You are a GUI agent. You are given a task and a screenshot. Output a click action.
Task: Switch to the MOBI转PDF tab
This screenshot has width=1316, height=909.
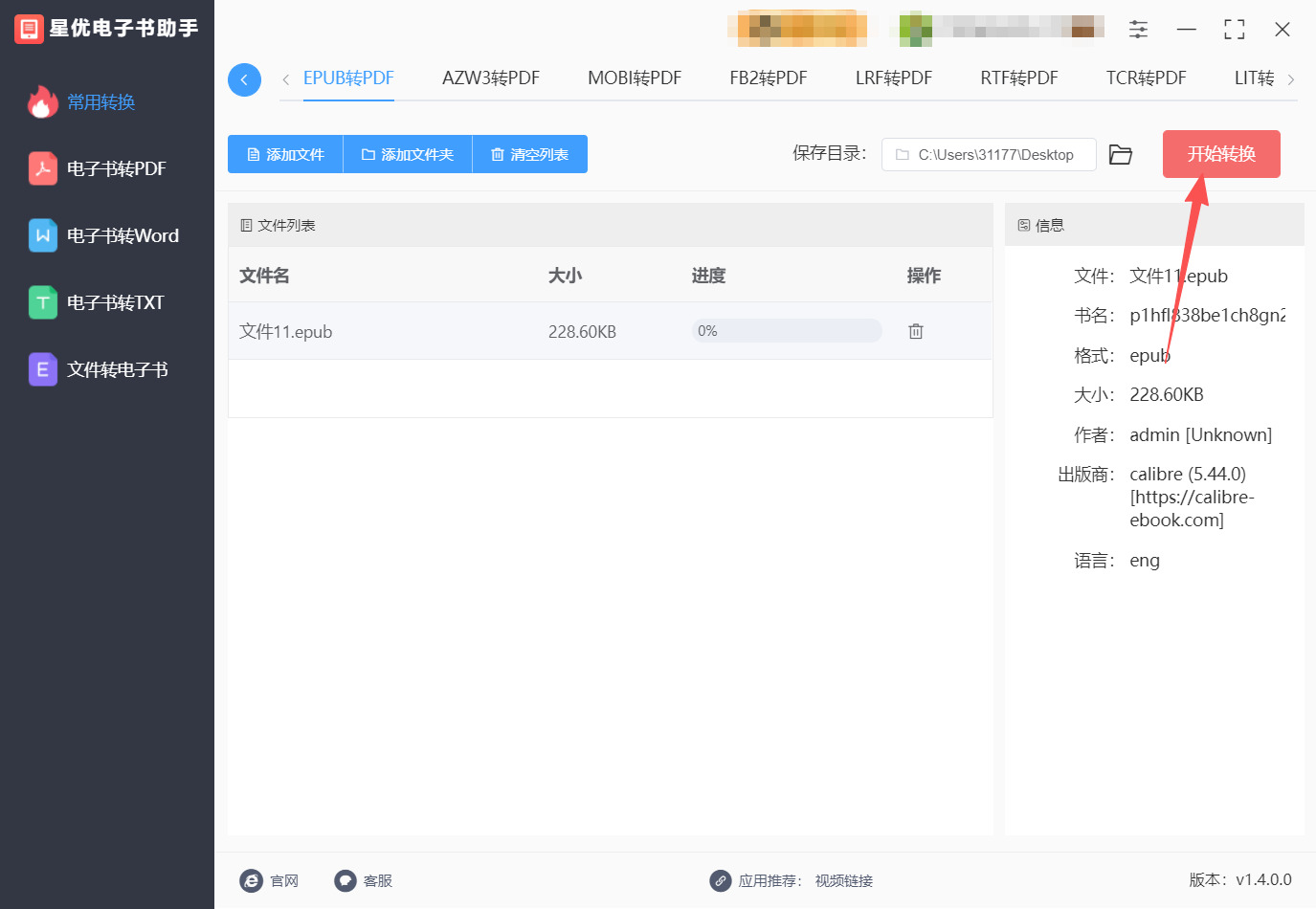pyautogui.click(x=635, y=79)
